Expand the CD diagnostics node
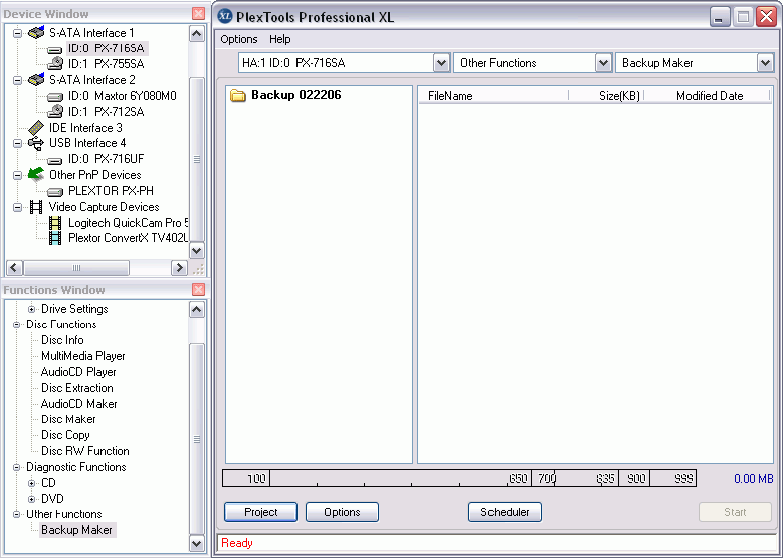Image resolution: width=783 pixels, height=558 pixels. click(x=31, y=483)
